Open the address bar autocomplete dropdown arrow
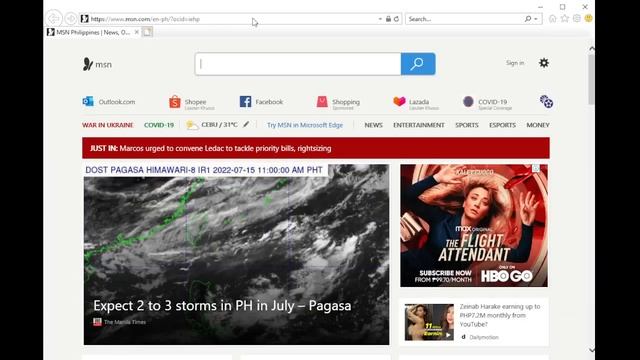The image size is (640, 360). tap(380, 19)
